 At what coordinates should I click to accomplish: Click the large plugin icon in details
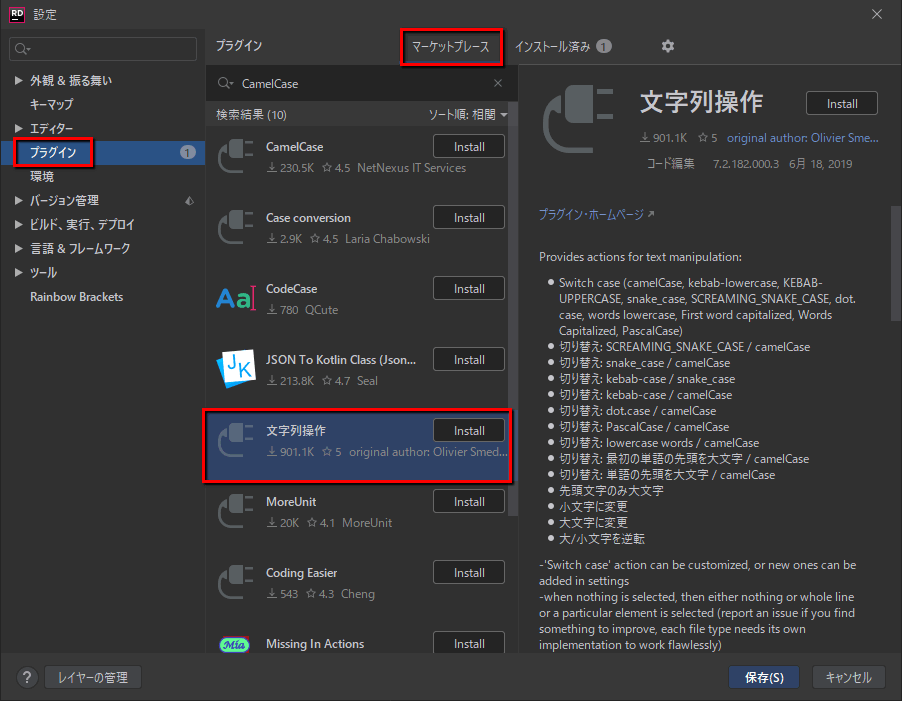click(x=578, y=118)
